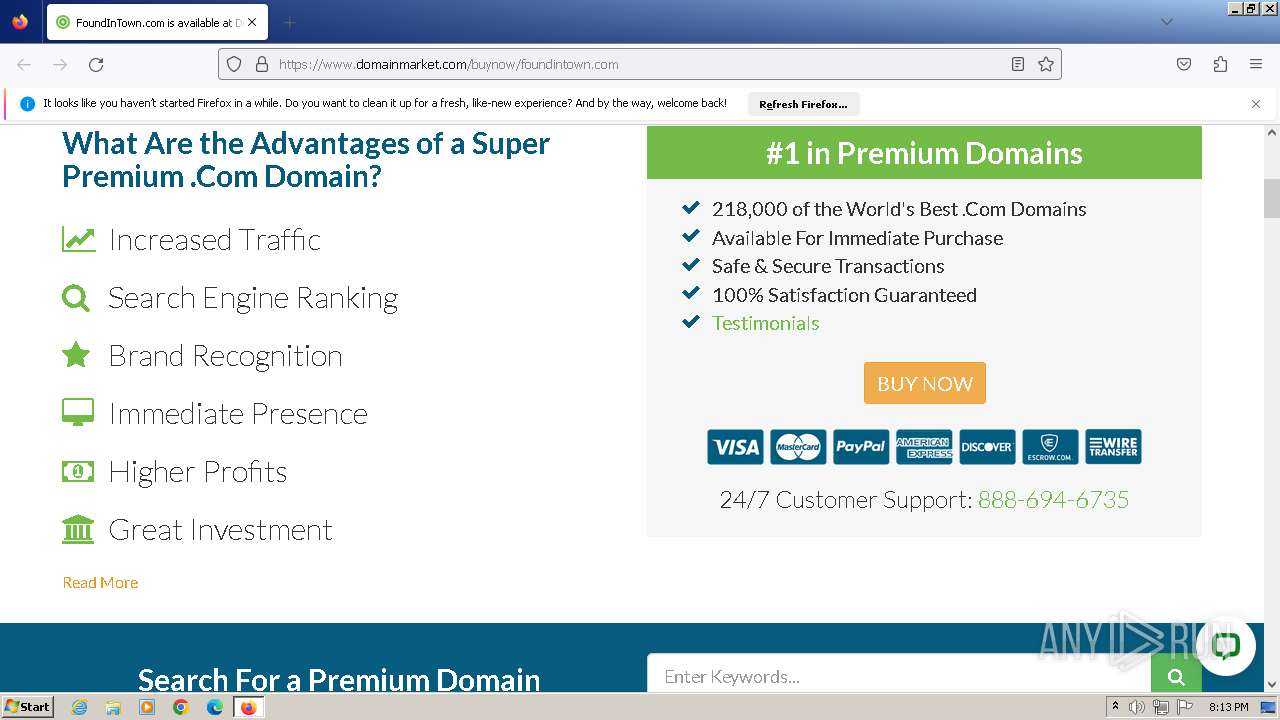This screenshot has height=720, width=1280.
Task: Click the Higher Profits money icon
Action: click(x=78, y=471)
